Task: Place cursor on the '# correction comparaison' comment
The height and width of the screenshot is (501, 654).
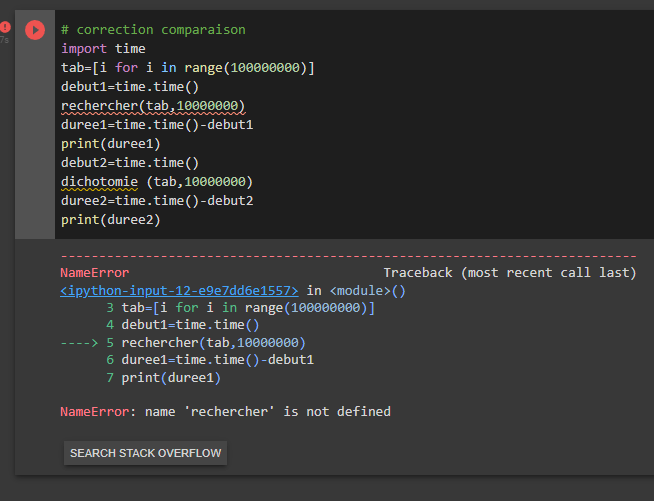Action: pos(152,30)
